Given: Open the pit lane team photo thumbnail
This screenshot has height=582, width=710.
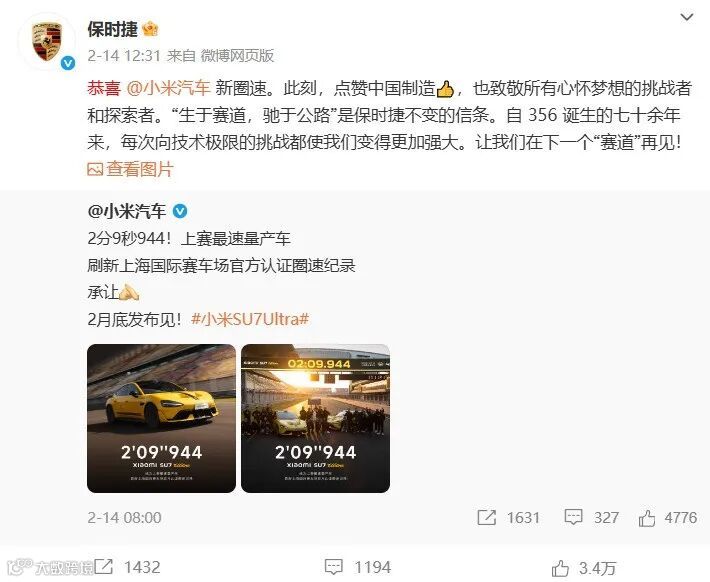Looking at the screenshot, I should [315, 418].
